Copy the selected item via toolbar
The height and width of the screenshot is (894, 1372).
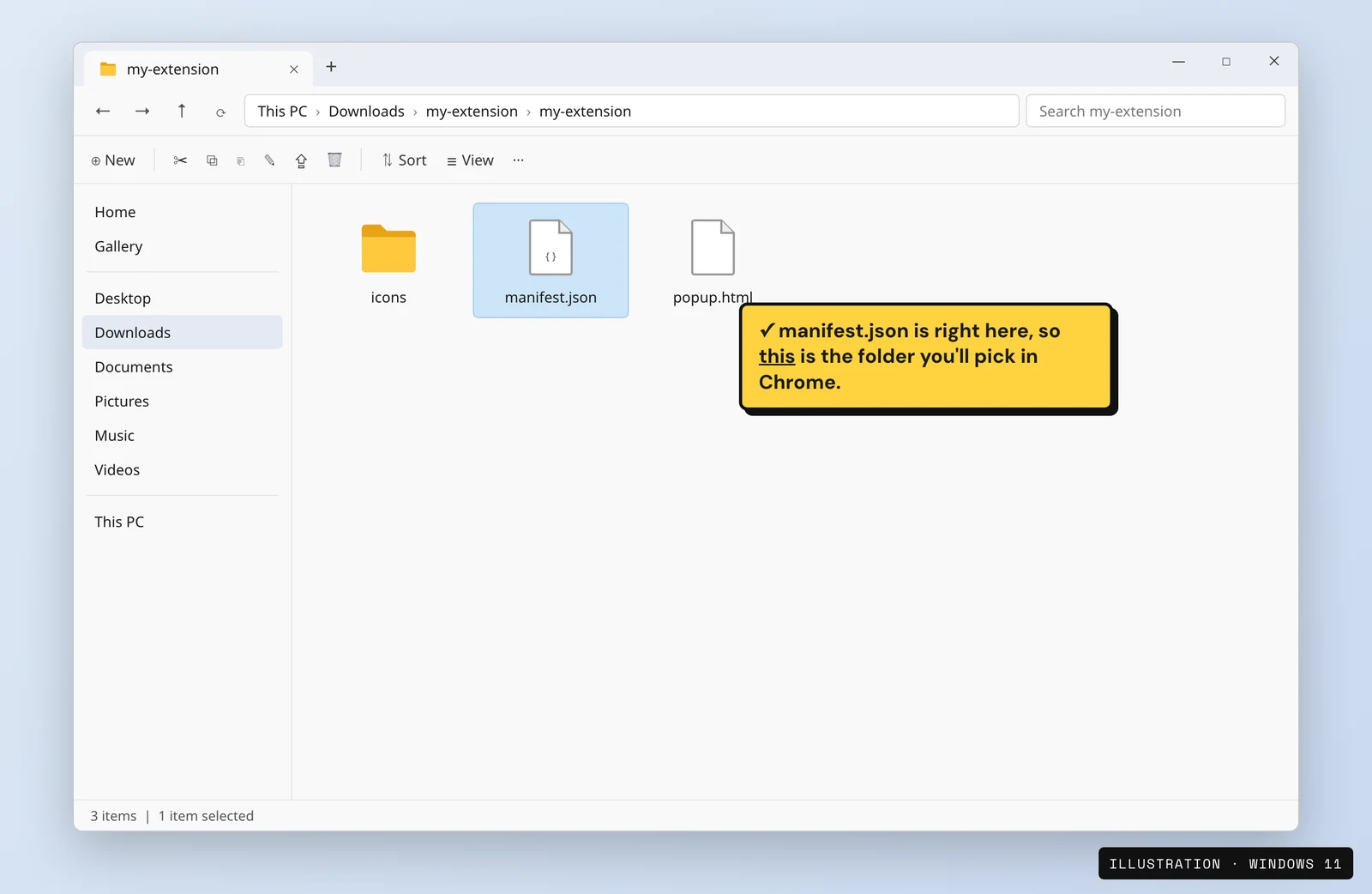click(212, 160)
